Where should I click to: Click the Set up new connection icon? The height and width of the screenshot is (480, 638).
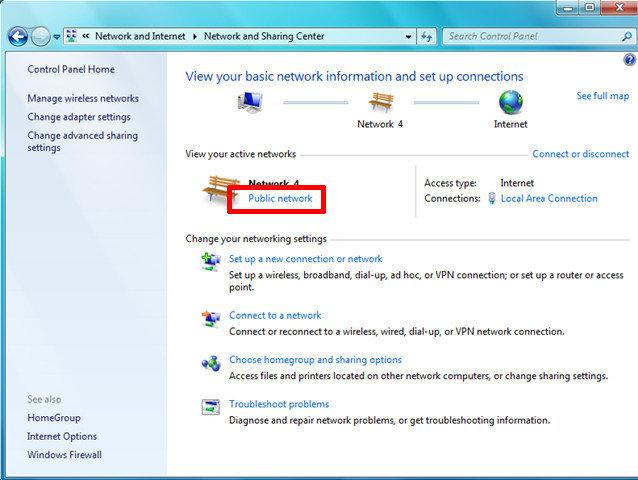[211, 262]
